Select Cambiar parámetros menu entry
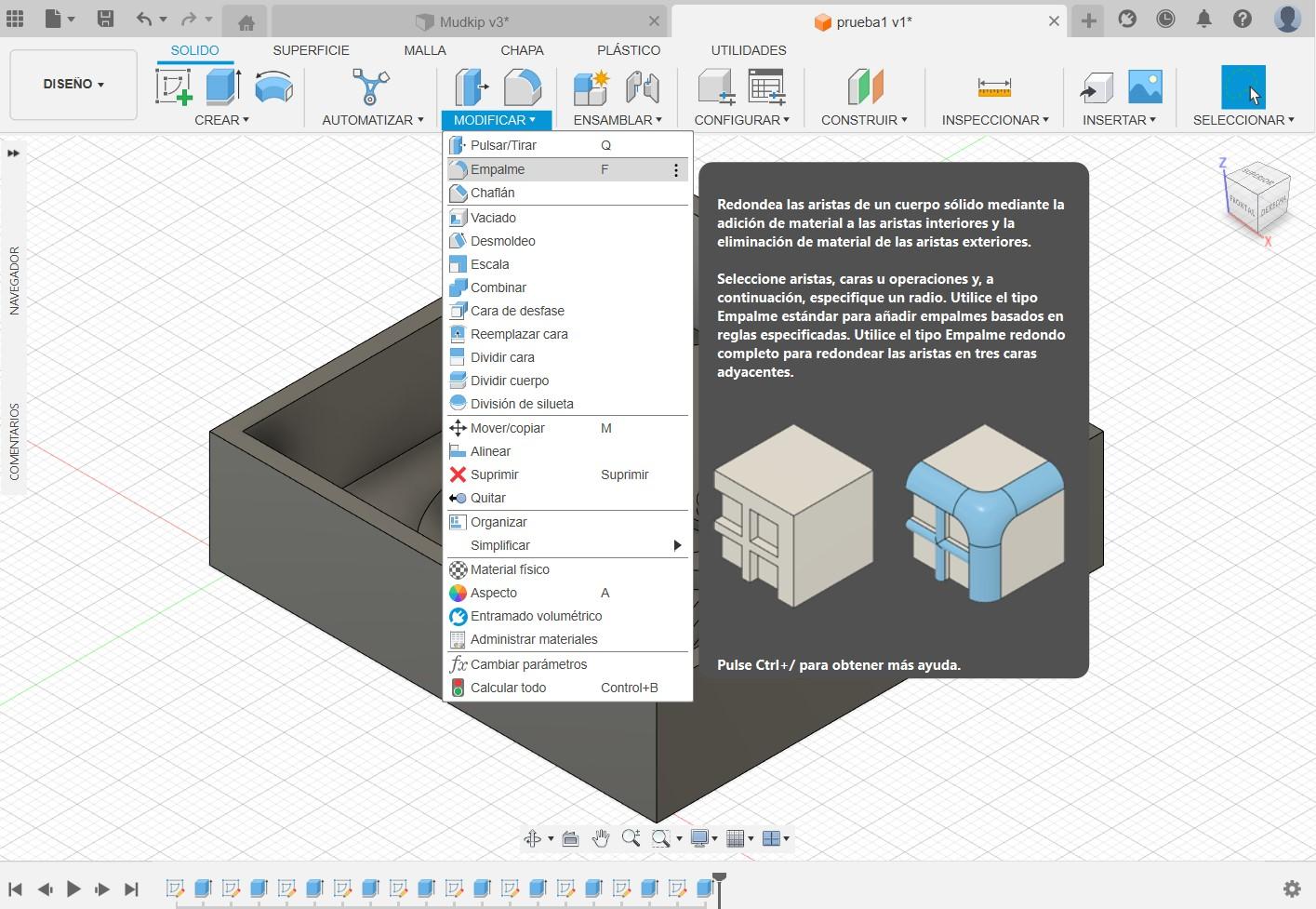The image size is (1316, 909). point(567,664)
